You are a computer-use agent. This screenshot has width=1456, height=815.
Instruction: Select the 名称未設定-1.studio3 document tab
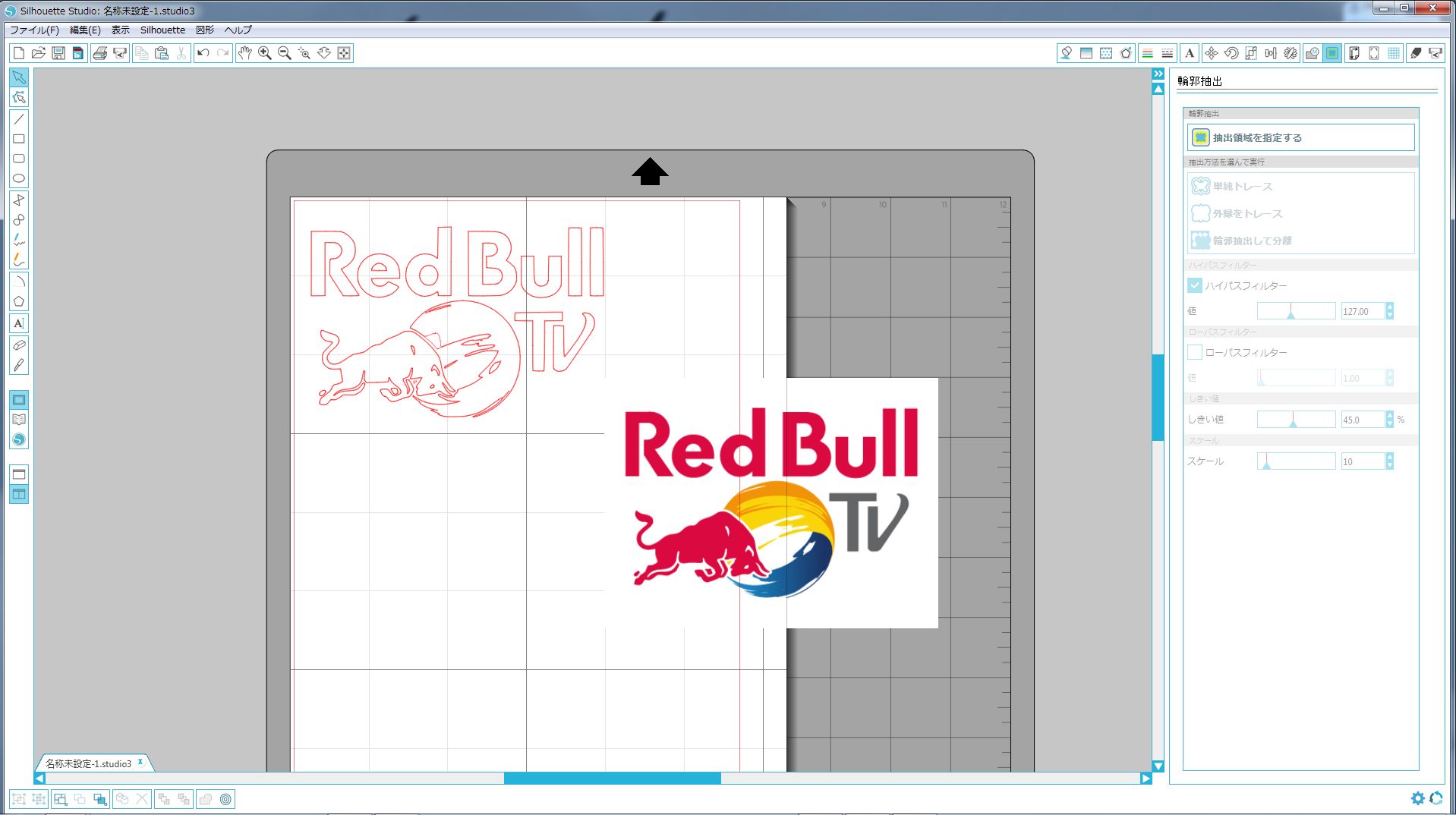88,763
